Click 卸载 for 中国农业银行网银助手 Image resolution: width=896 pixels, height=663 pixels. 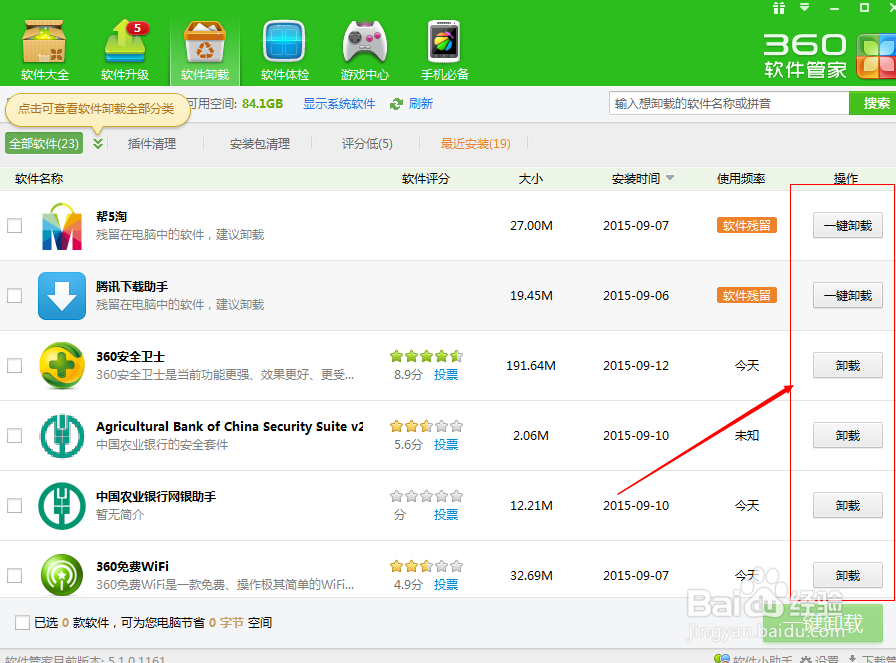(x=847, y=505)
